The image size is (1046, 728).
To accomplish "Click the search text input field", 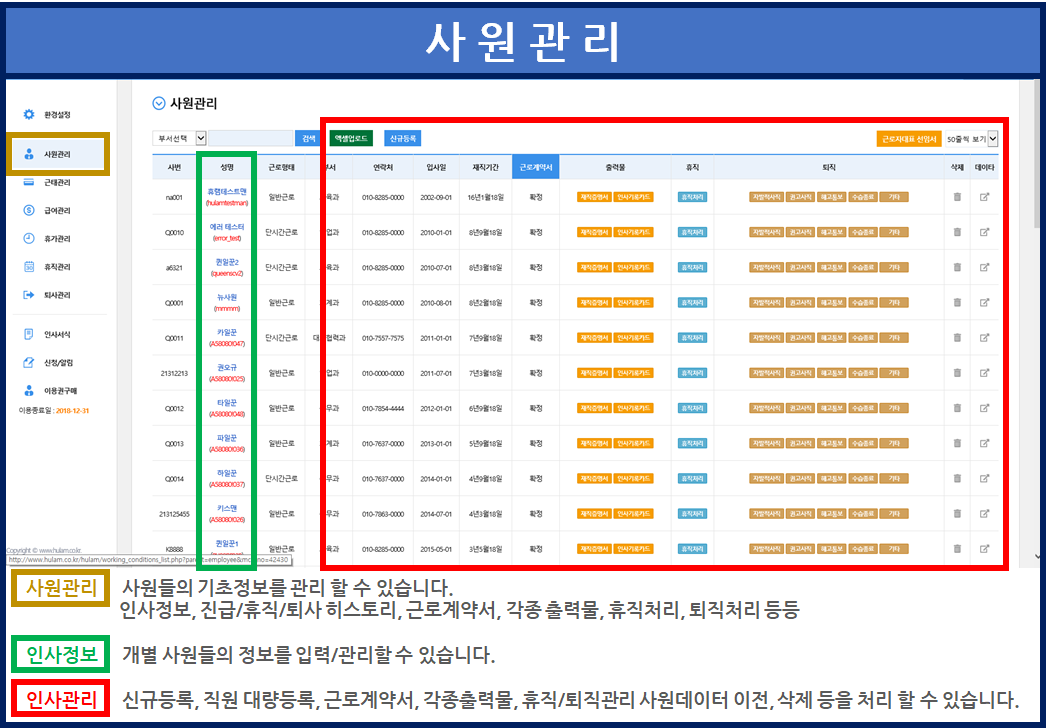I will [252, 138].
